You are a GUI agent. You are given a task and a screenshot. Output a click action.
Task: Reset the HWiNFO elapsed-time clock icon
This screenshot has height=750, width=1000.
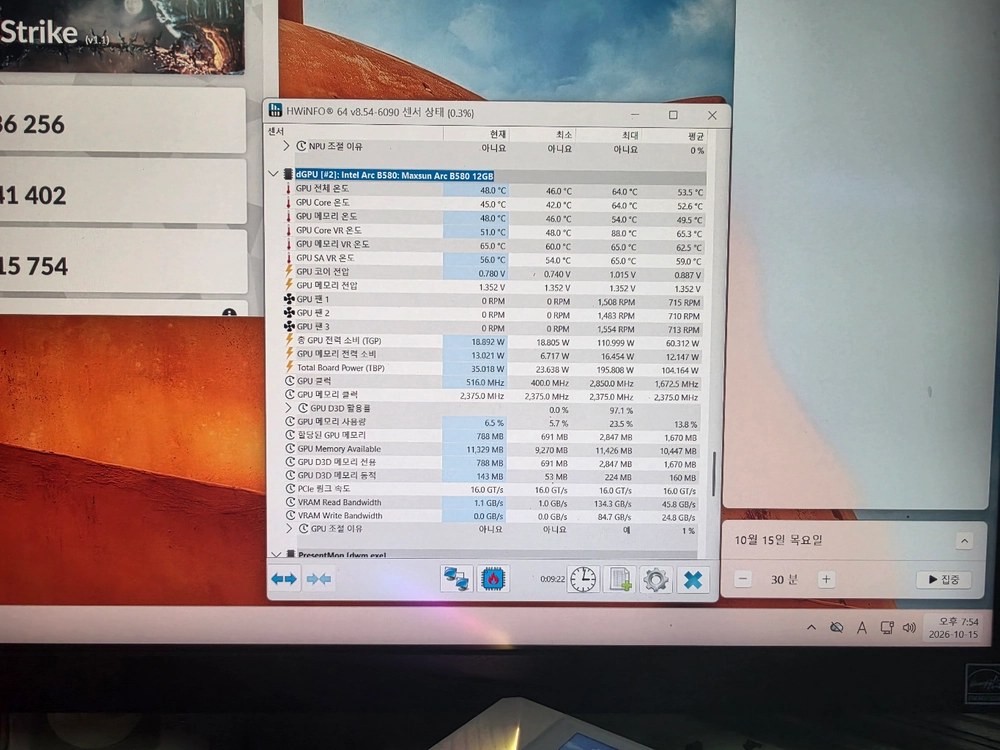(583, 580)
